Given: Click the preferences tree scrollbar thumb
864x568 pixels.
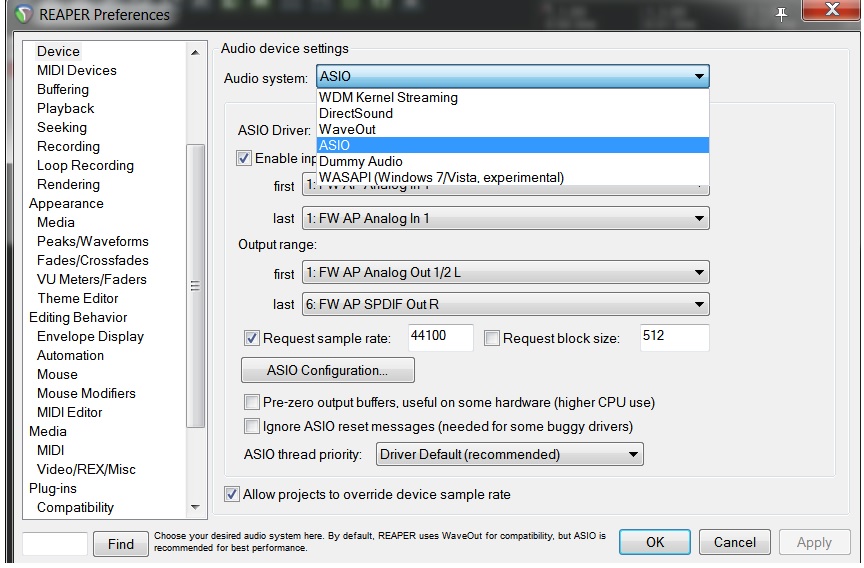Looking at the screenshot, I should click(x=195, y=285).
